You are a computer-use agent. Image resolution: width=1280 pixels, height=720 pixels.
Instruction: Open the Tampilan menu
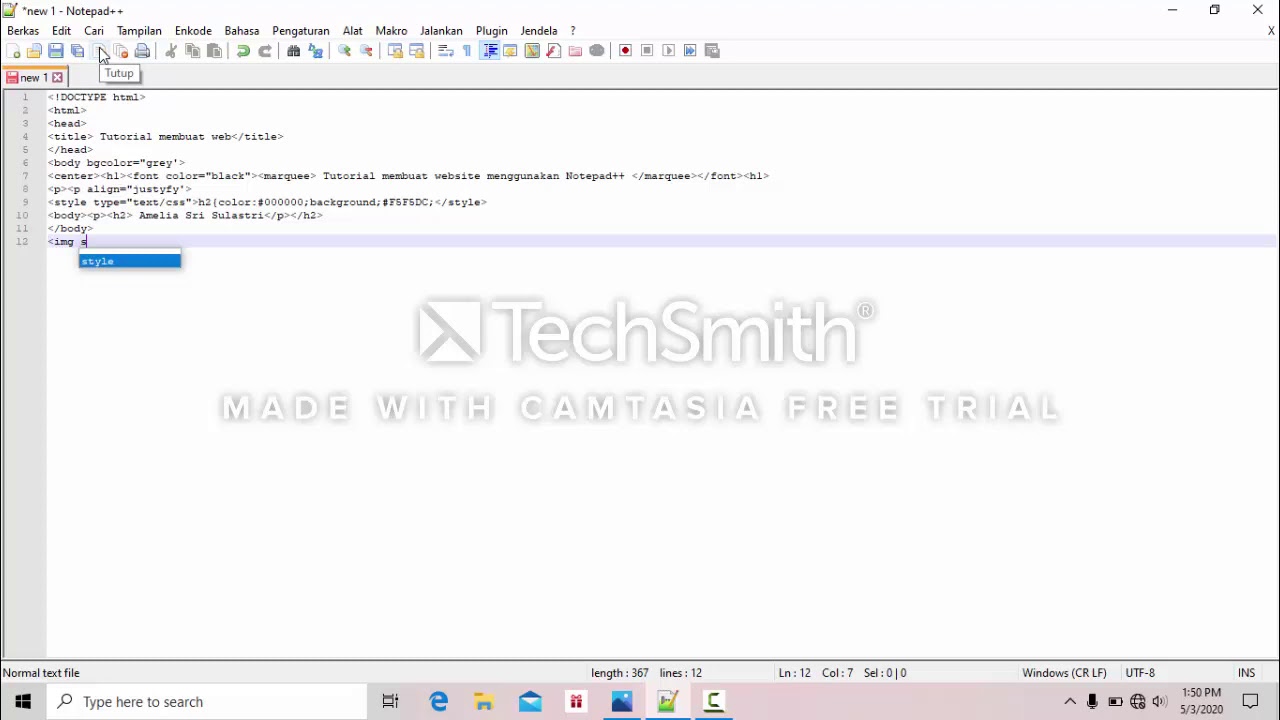[139, 31]
